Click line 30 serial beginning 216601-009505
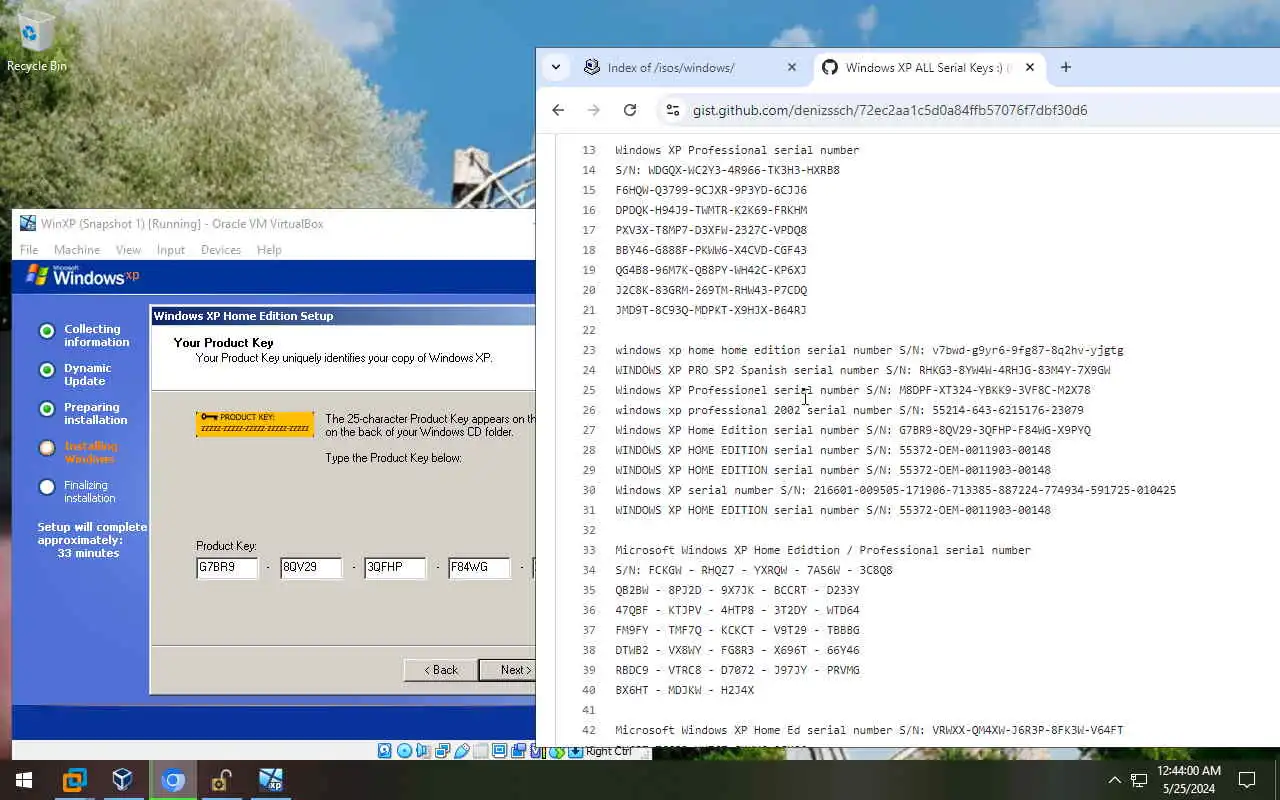 pos(995,490)
